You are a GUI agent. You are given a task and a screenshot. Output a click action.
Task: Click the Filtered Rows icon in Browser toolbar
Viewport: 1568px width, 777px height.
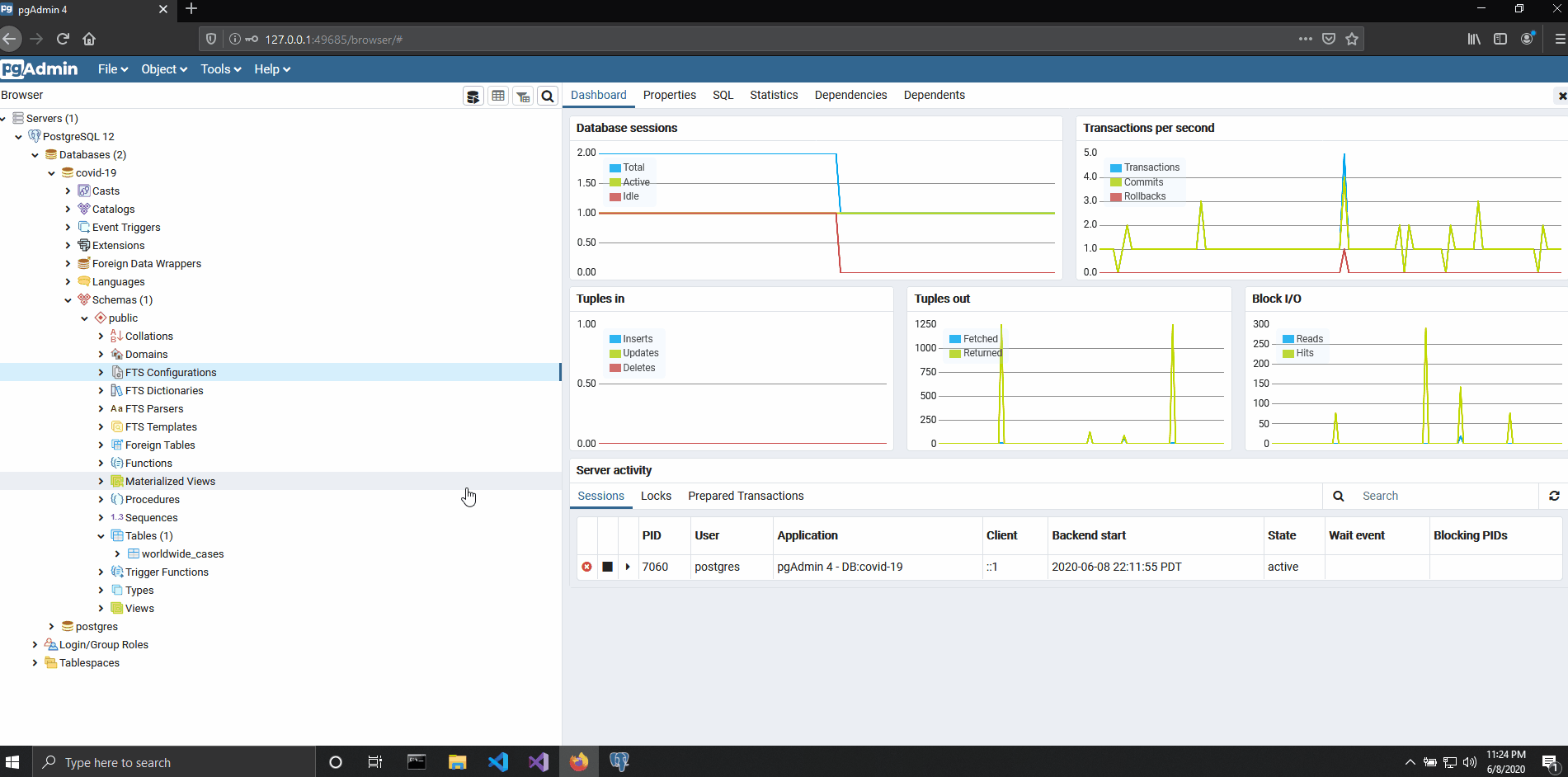[523, 97]
